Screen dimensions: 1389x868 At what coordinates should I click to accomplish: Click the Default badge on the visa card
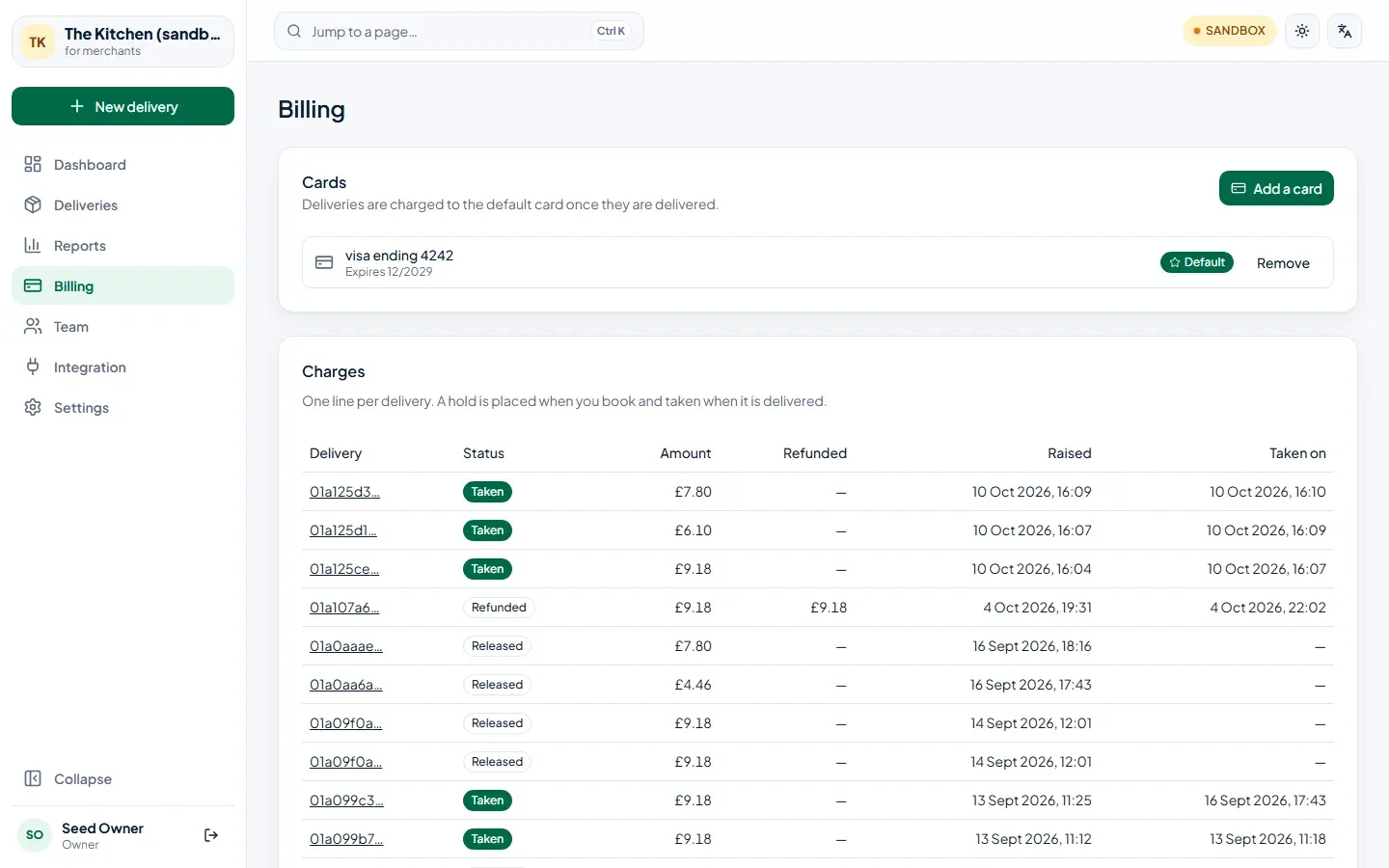[1196, 262]
